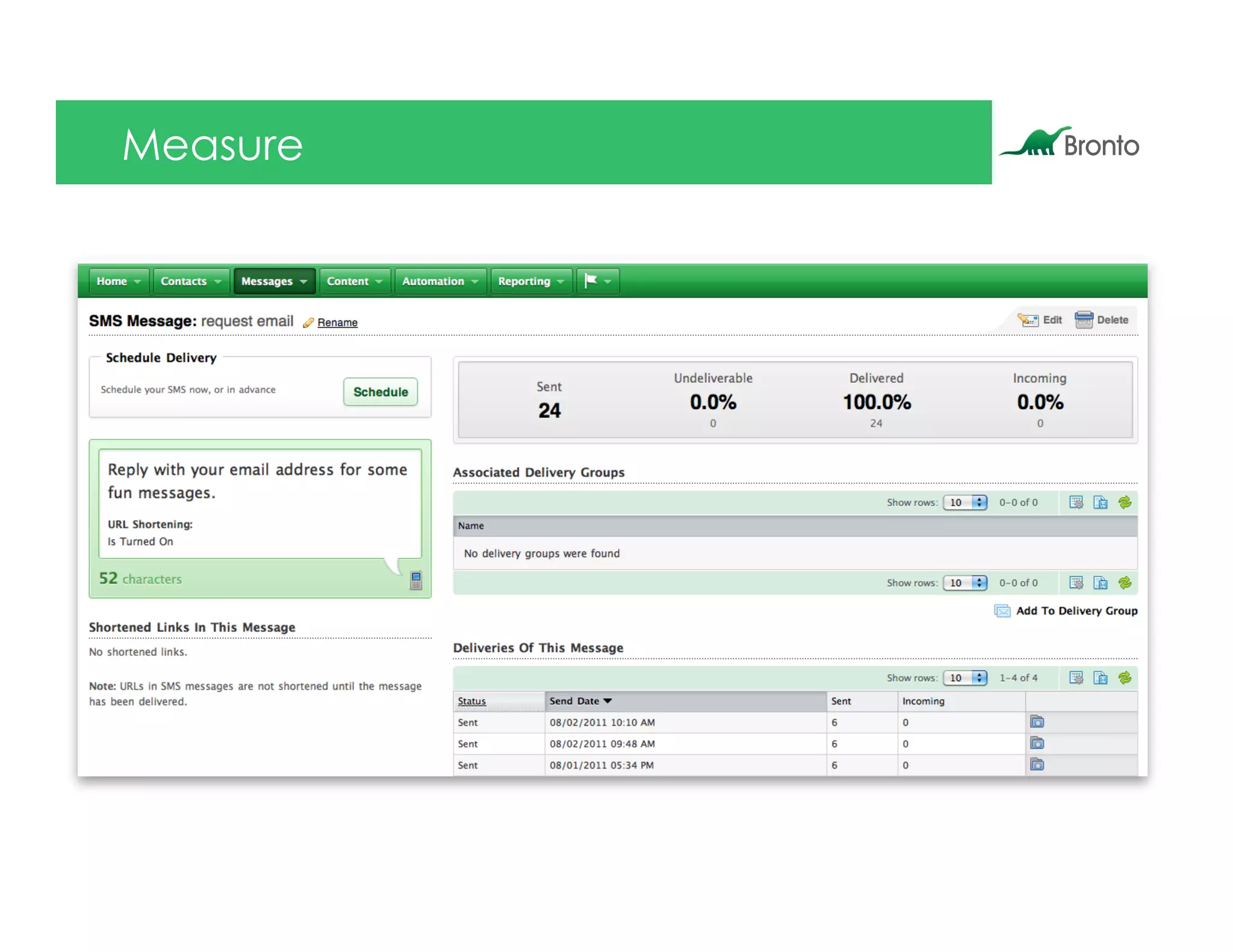Click Add To Delivery Group

(x=1076, y=611)
